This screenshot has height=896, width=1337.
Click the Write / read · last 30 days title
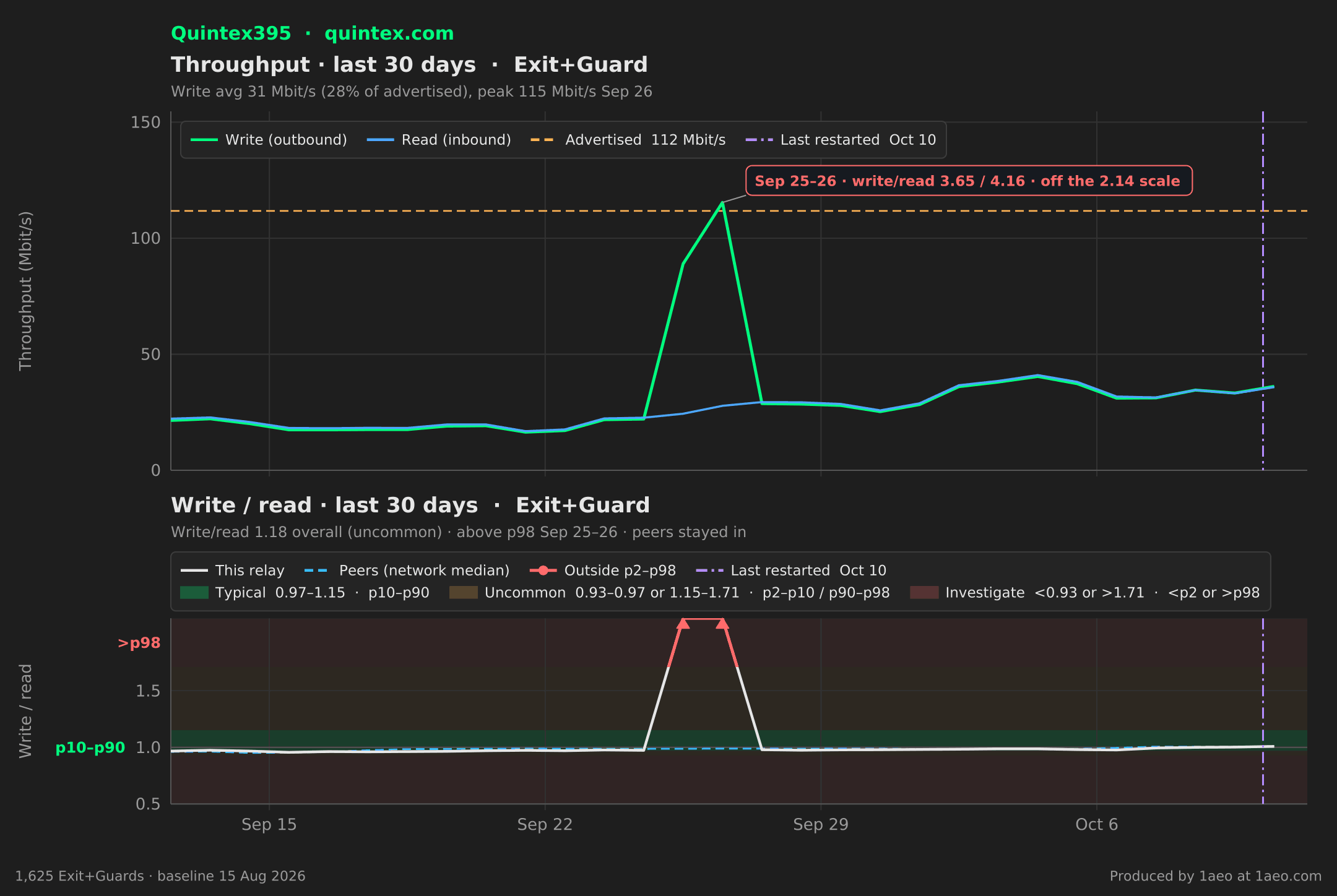tap(410, 506)
